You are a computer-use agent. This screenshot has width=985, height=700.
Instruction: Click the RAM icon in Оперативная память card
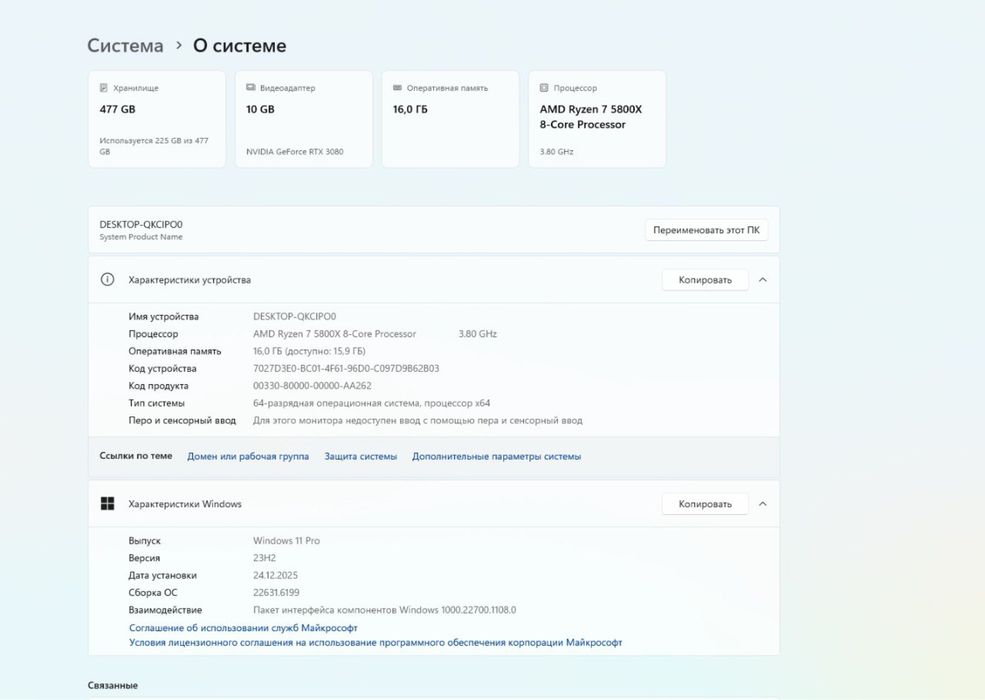(x=397, y=88)
